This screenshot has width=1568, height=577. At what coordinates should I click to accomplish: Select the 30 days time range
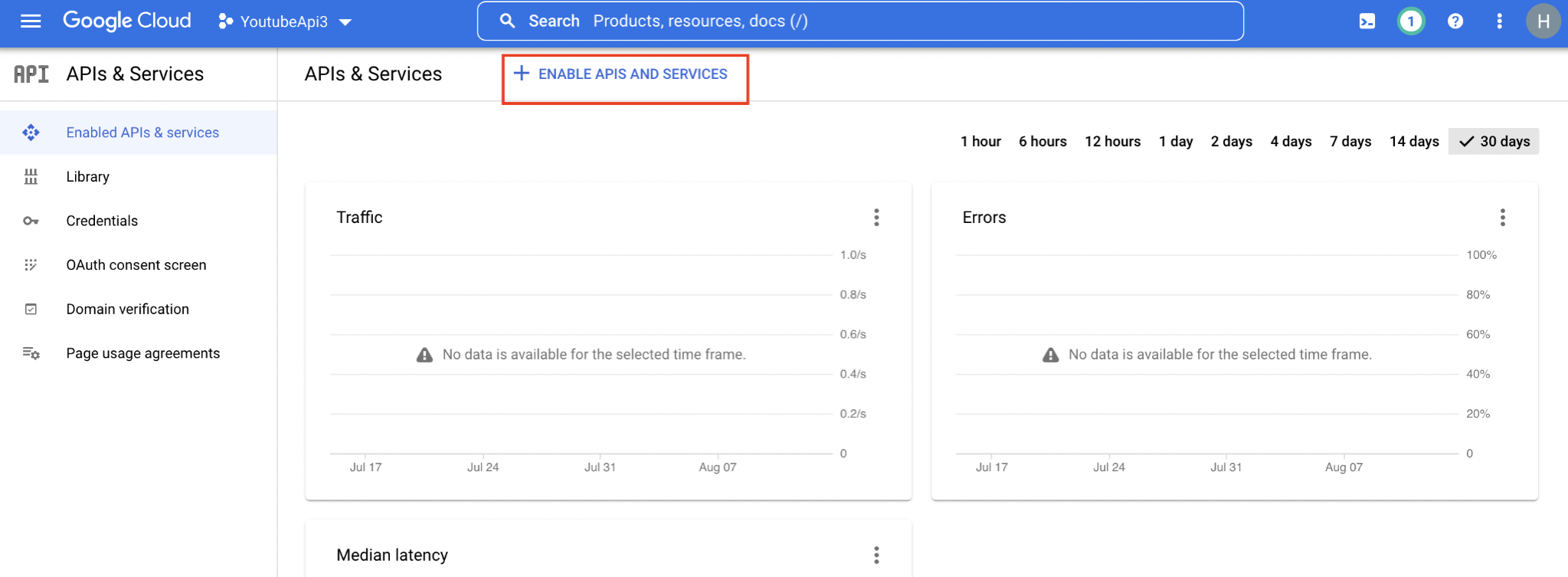1494,142
